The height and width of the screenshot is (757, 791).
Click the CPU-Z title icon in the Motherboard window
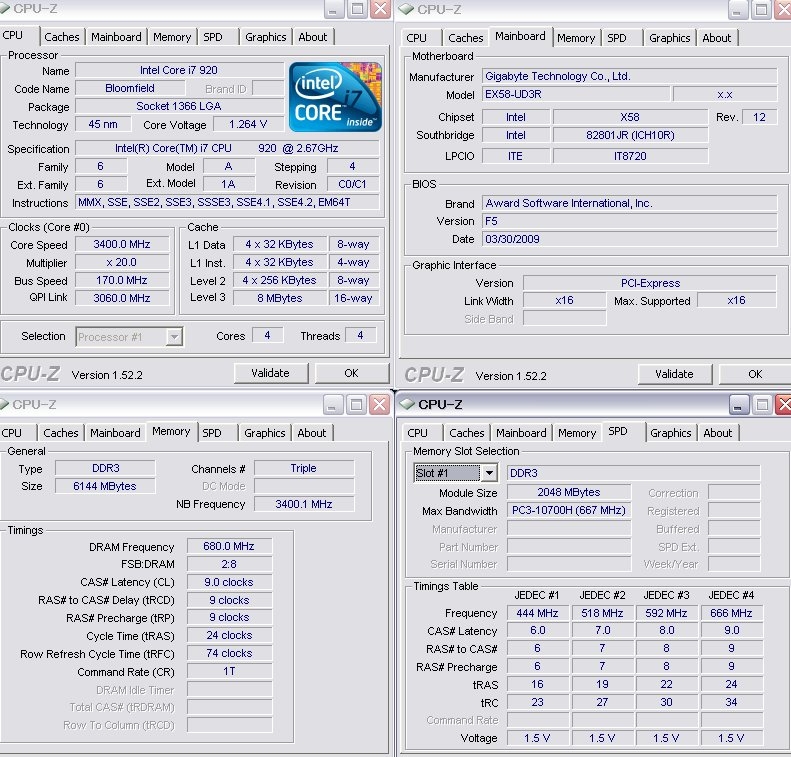pyautogui.click(x=406, y=9)
